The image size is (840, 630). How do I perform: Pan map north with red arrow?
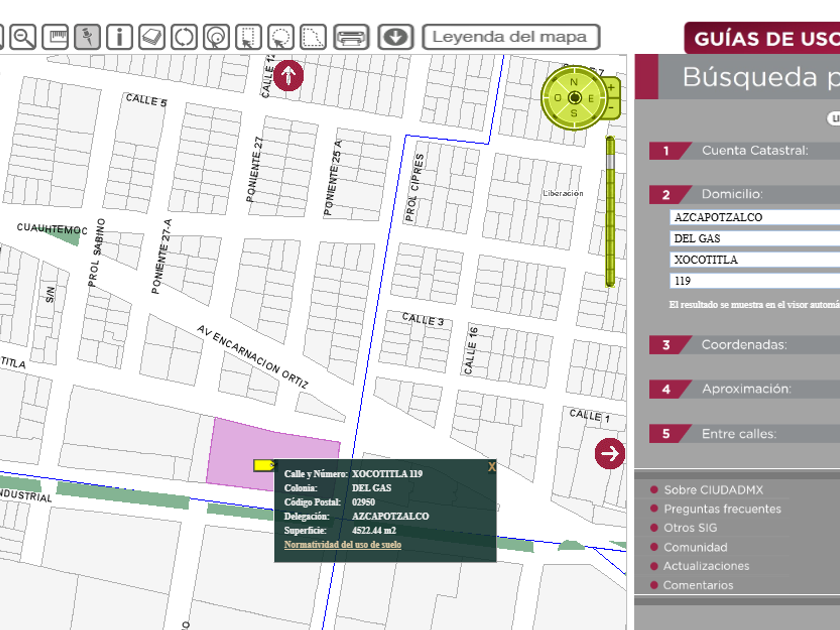(289, 75)
